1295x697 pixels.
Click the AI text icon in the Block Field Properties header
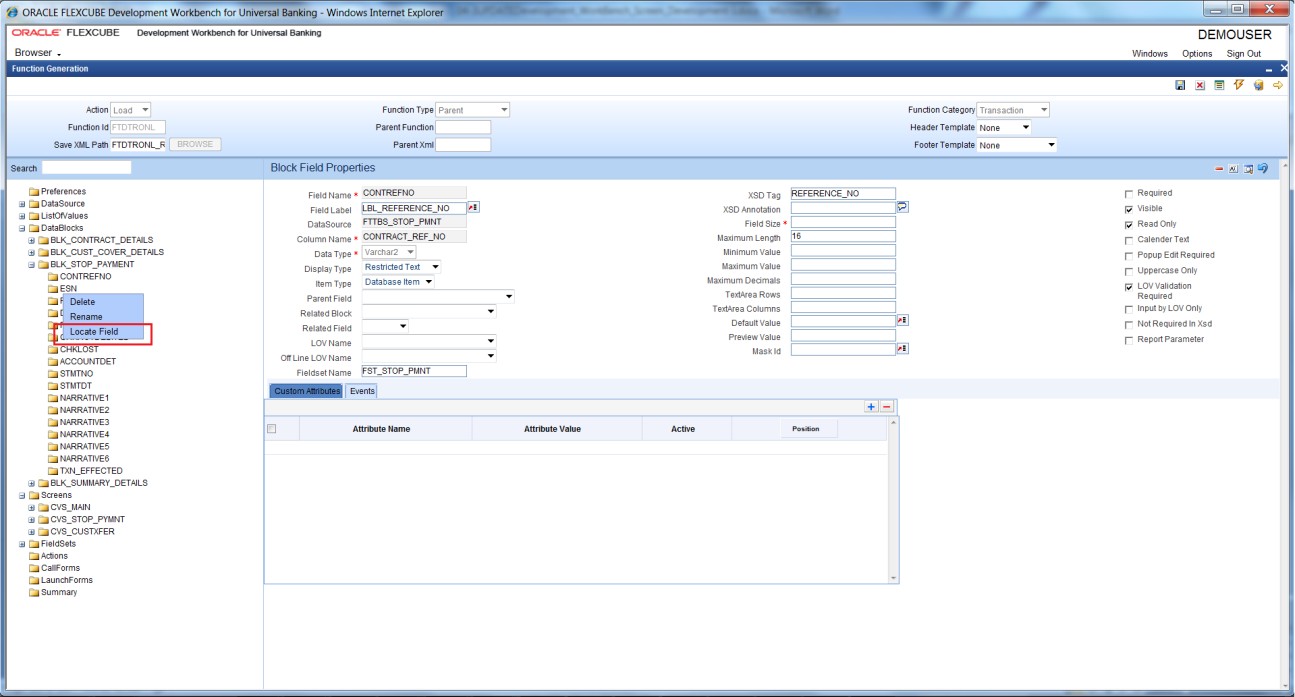pyautogui.click(x=1233, y=169)
